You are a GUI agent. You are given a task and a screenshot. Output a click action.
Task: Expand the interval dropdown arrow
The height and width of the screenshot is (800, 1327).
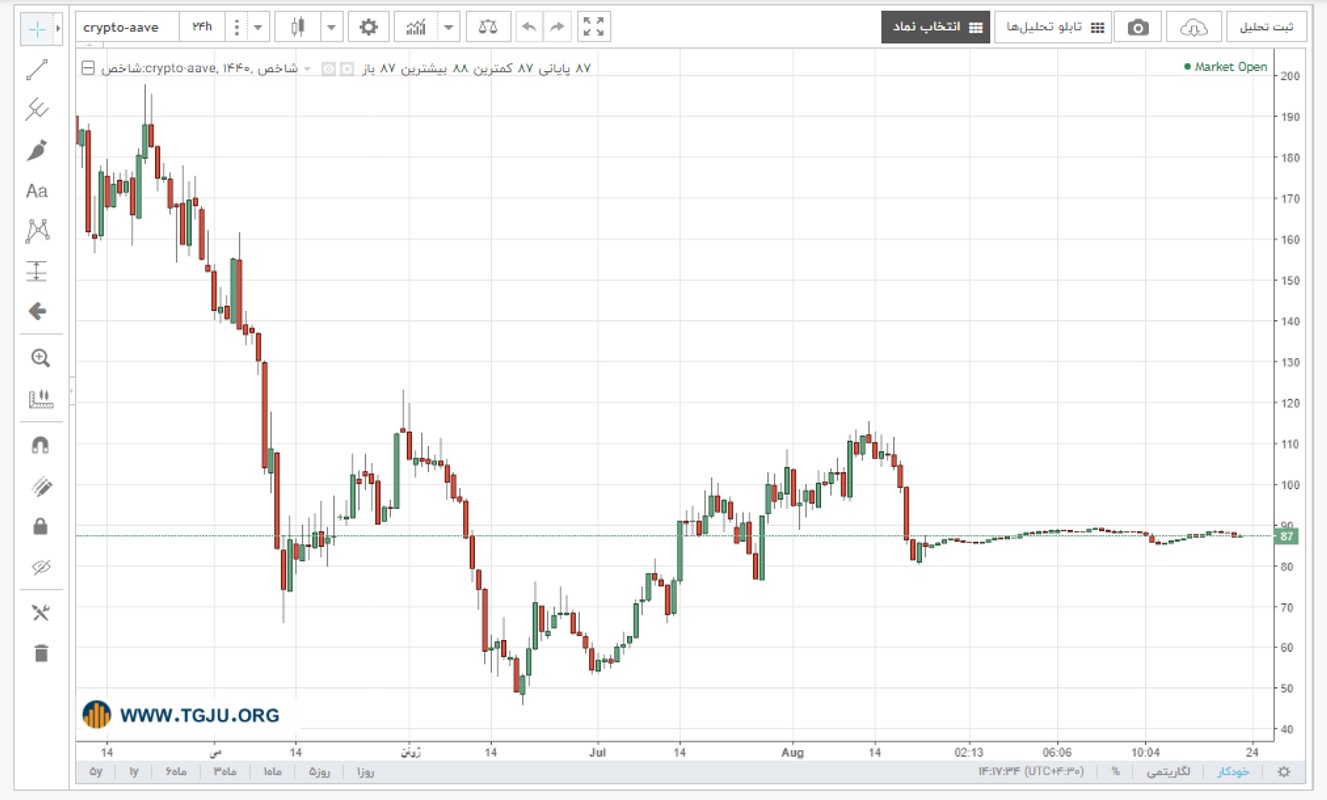tap(259, 27)
